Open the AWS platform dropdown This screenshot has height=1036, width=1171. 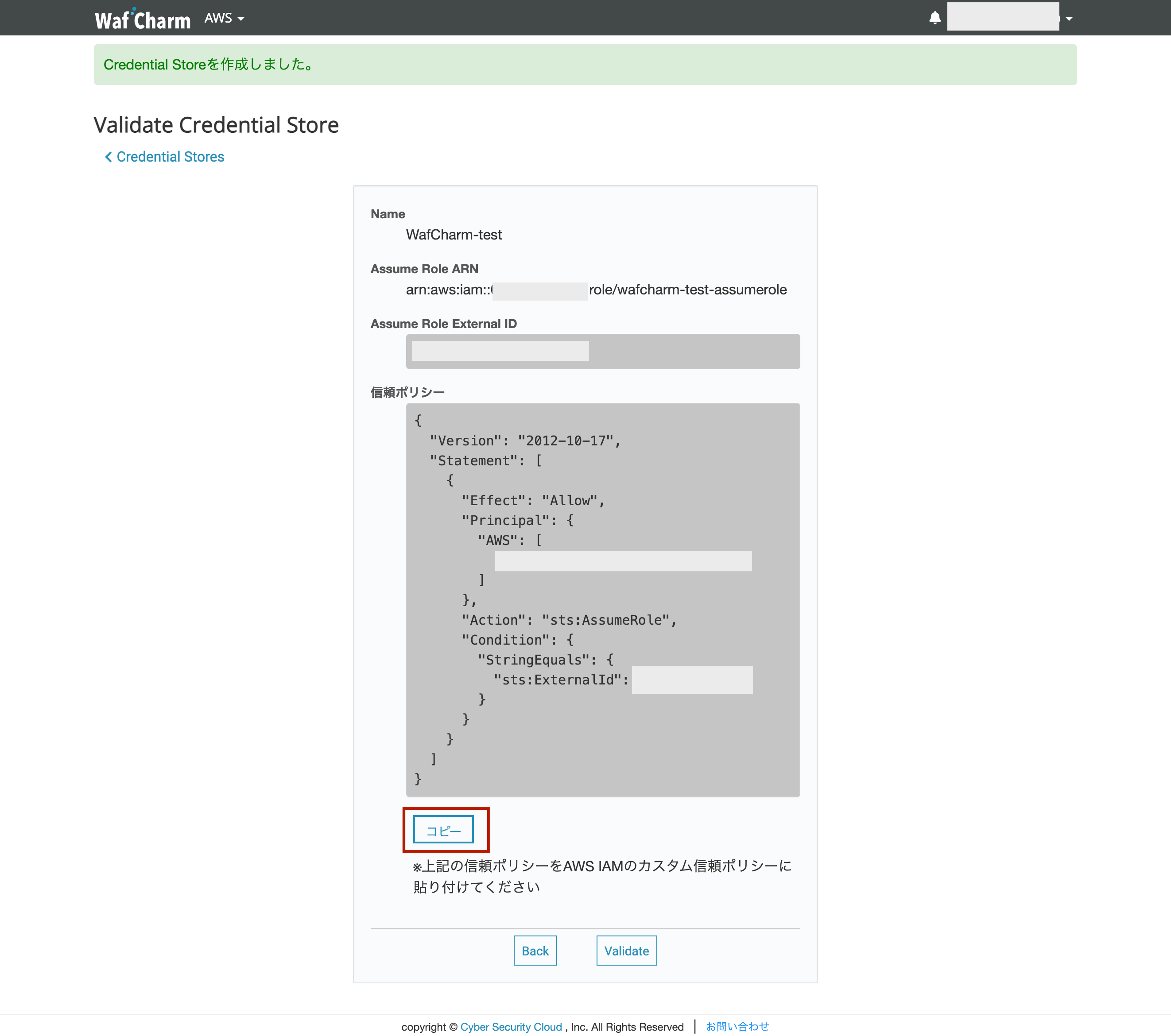(x=224, y=18)
